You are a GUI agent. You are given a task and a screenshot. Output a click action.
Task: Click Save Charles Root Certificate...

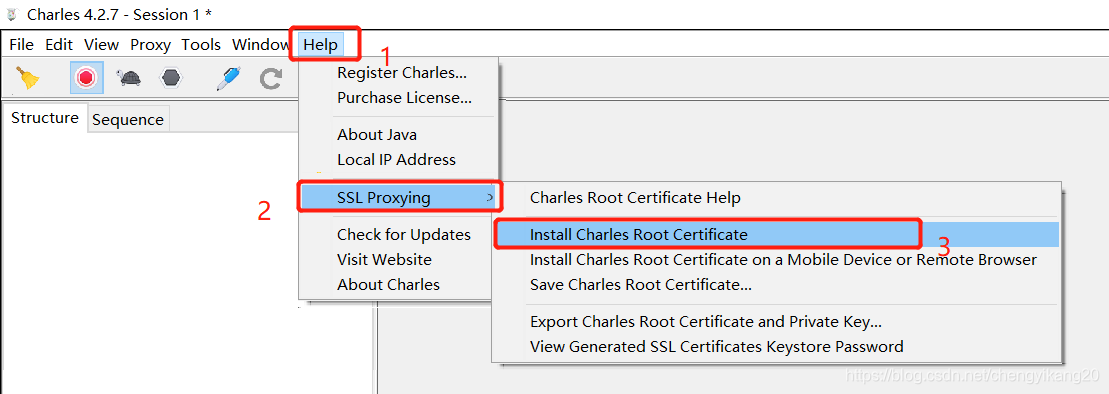(777, 285)
